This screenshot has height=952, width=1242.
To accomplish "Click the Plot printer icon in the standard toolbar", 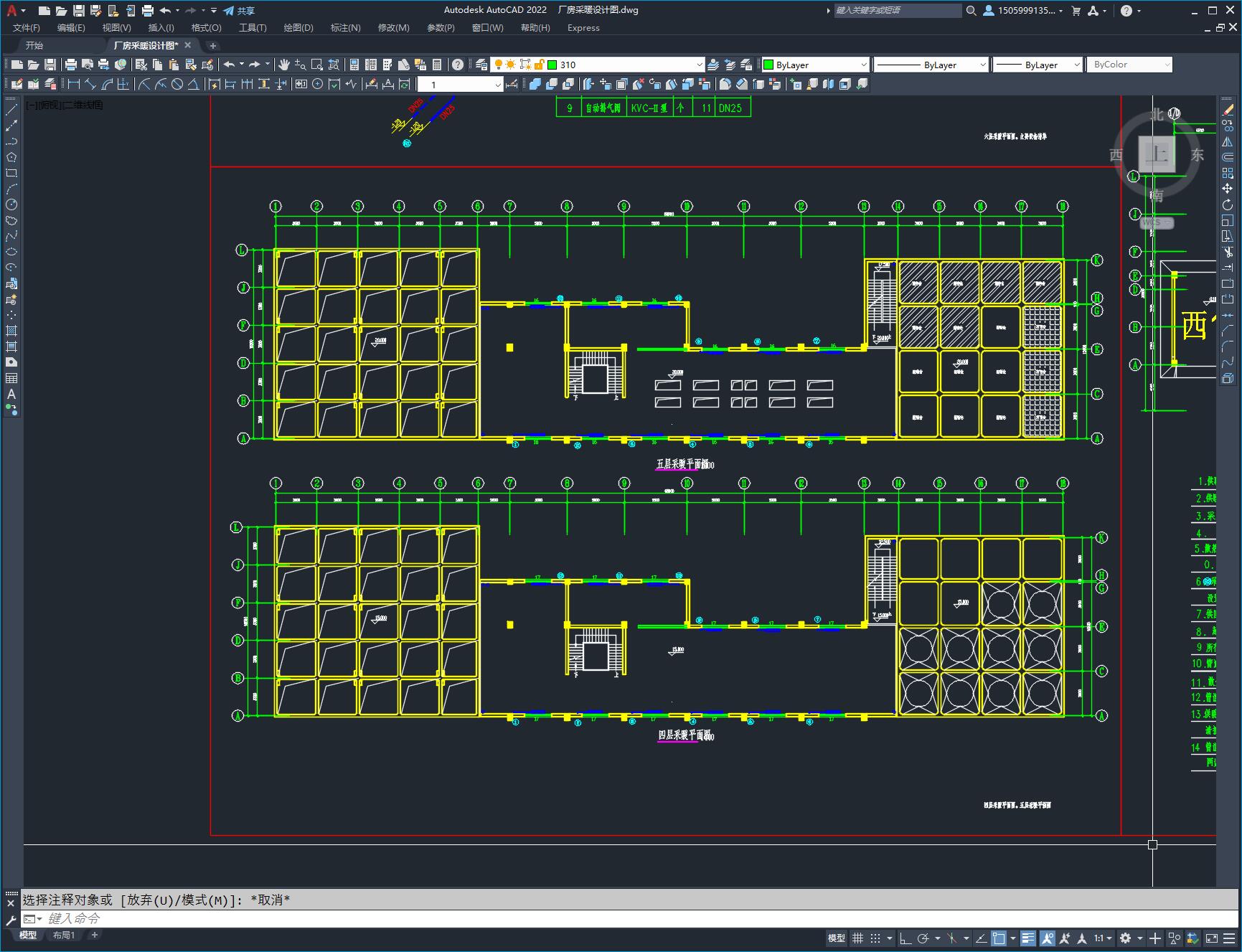I will (x=70, y=65).
